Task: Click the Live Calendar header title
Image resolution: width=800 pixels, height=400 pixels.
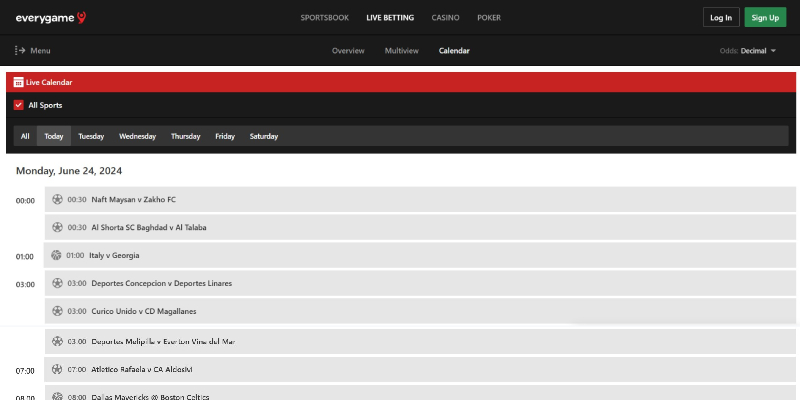Action: [49, 82]
